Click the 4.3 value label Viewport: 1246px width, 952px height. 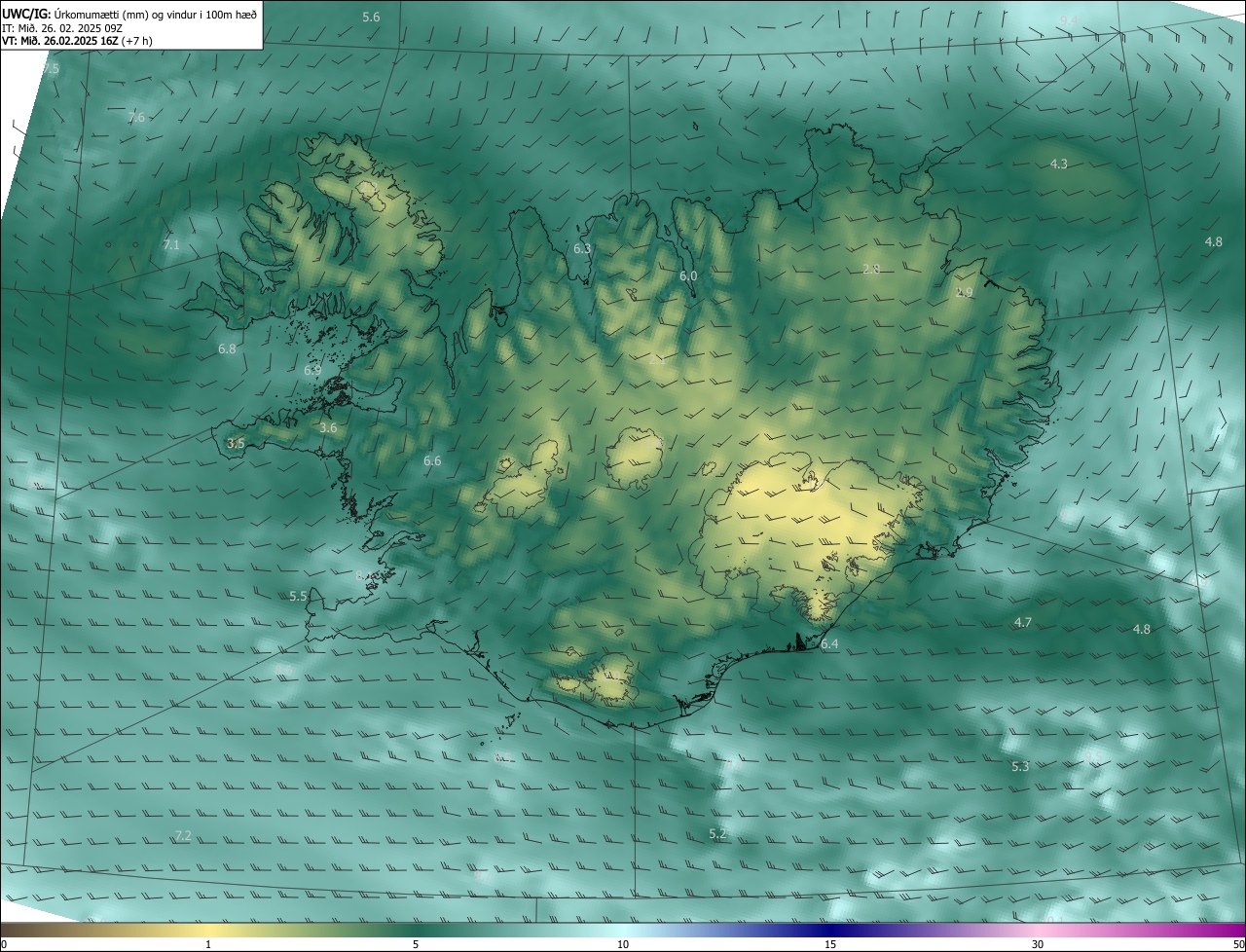1059,165
